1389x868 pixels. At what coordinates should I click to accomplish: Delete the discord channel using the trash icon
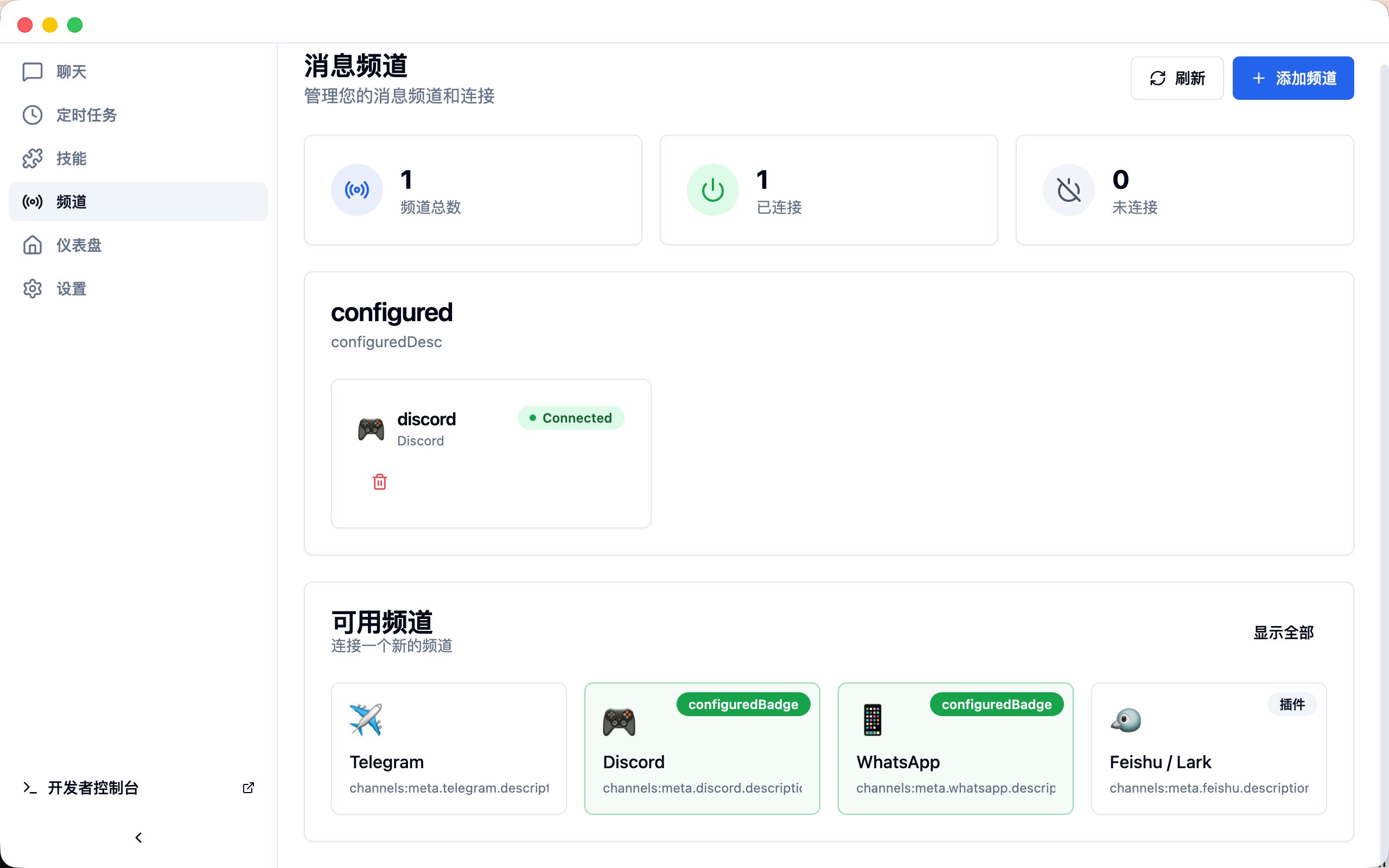379,482
